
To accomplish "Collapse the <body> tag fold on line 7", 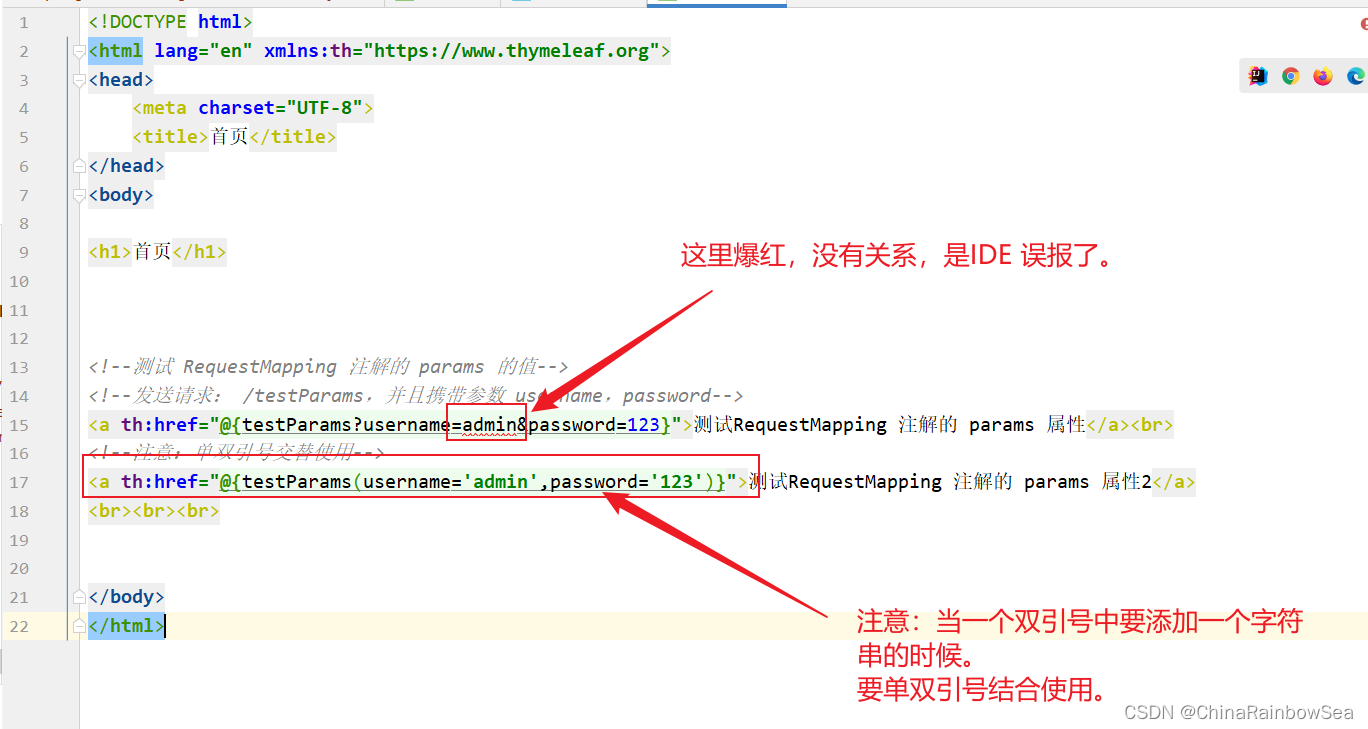I will [80, 195].
